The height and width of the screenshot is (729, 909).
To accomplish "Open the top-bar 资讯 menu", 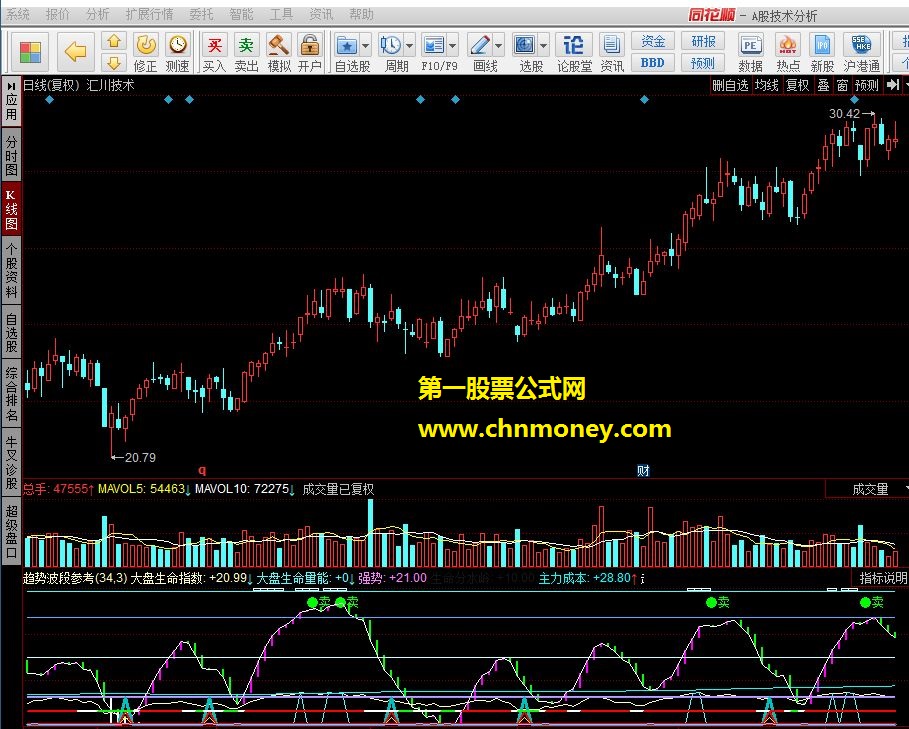I will 321,14.
